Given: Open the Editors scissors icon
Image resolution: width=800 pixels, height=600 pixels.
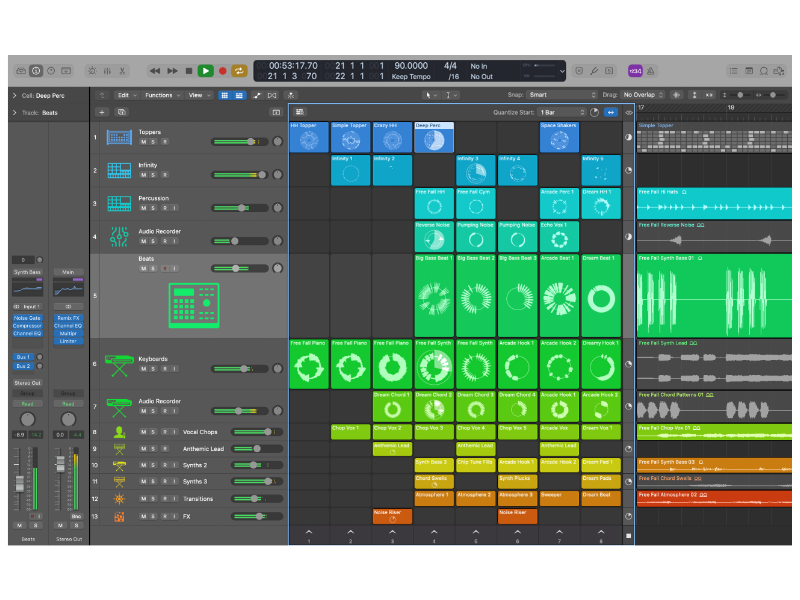Looking at the screenshot, I should click(122, 71).
